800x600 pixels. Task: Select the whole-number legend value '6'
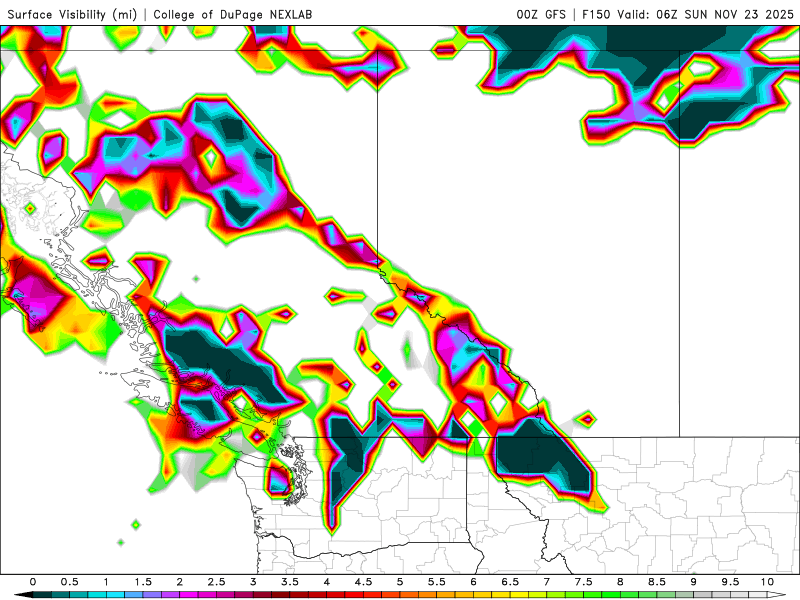tap(473, 582)
